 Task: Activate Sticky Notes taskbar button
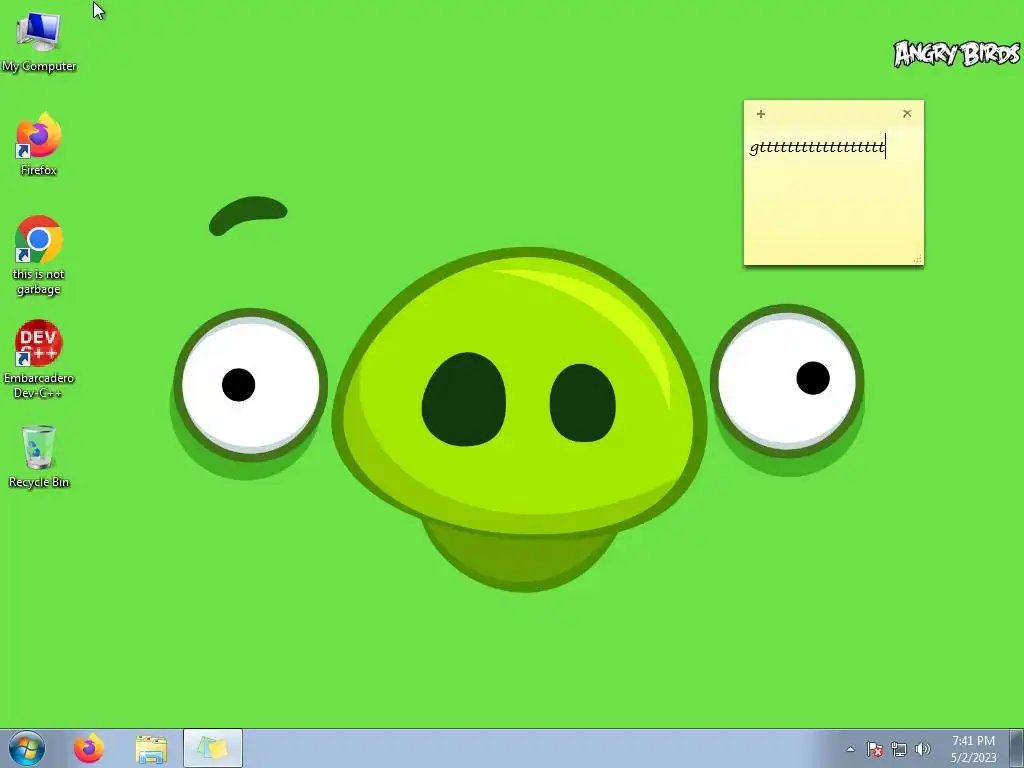[213, 748]
